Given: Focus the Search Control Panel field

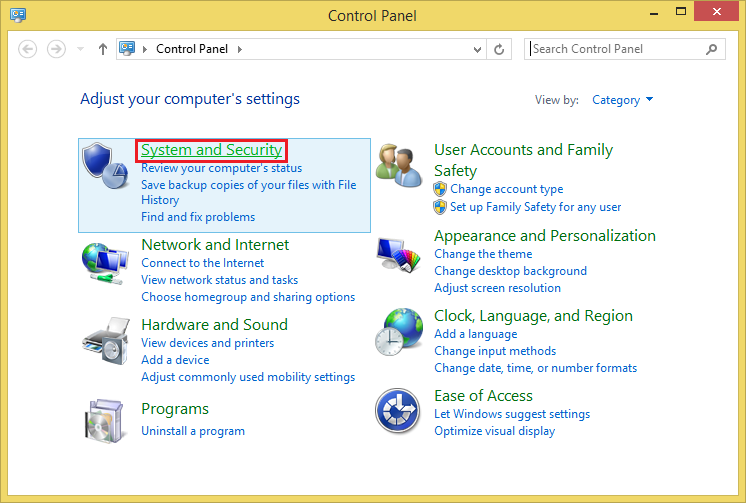Looking at the screenshot, I should pyautogui.click(x=625, y=49).
